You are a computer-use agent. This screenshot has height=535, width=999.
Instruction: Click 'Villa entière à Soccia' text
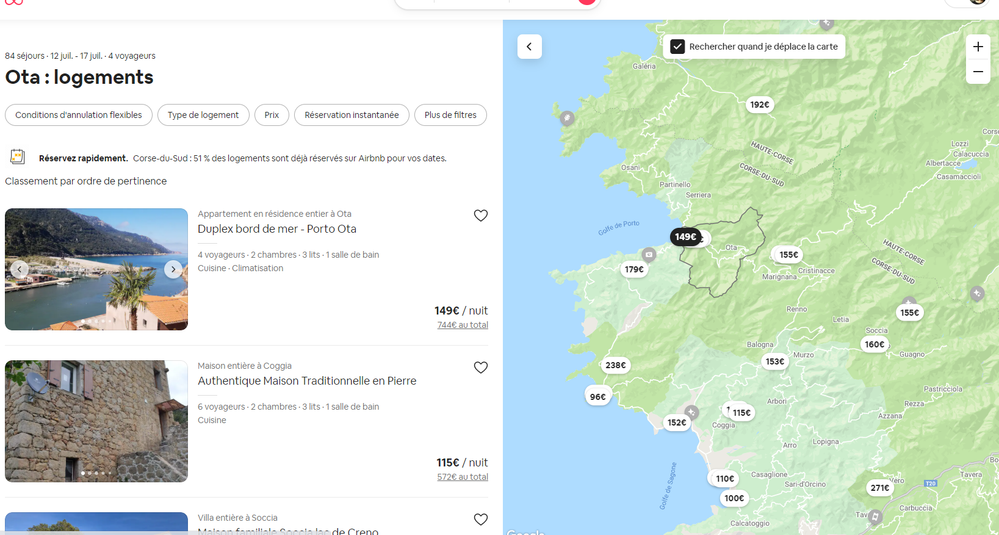(238, 518)
